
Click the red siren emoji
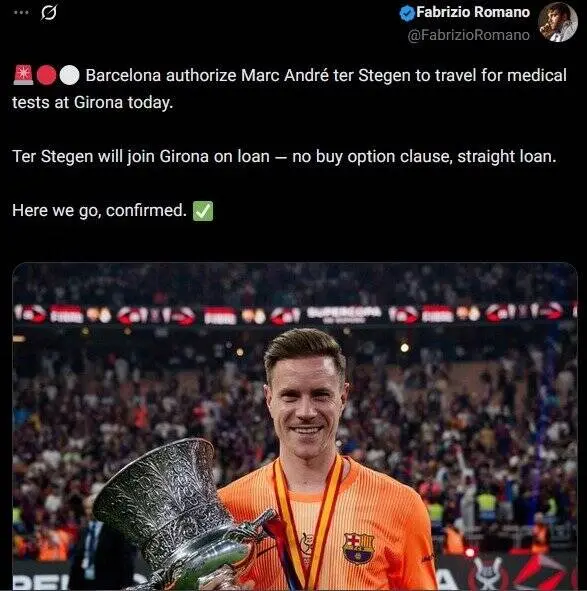(23, 75)
